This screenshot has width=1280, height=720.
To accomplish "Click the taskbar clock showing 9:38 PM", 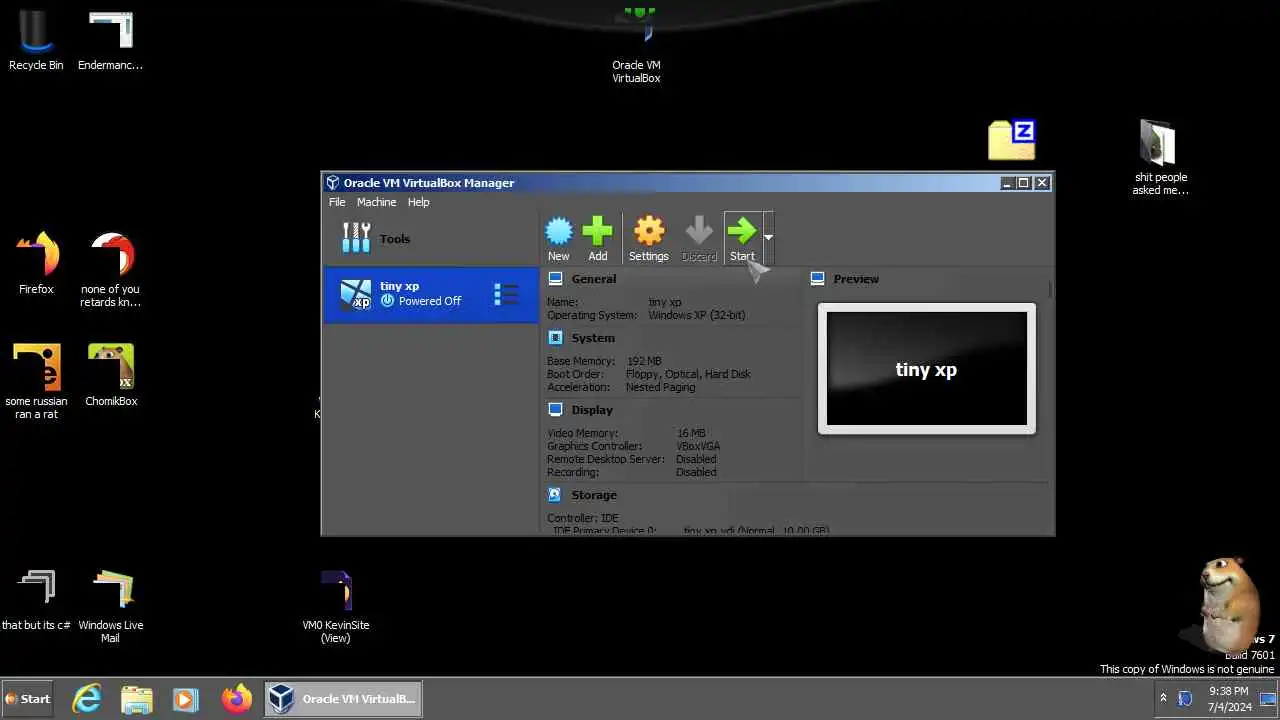I will [x=1229, y=698].
